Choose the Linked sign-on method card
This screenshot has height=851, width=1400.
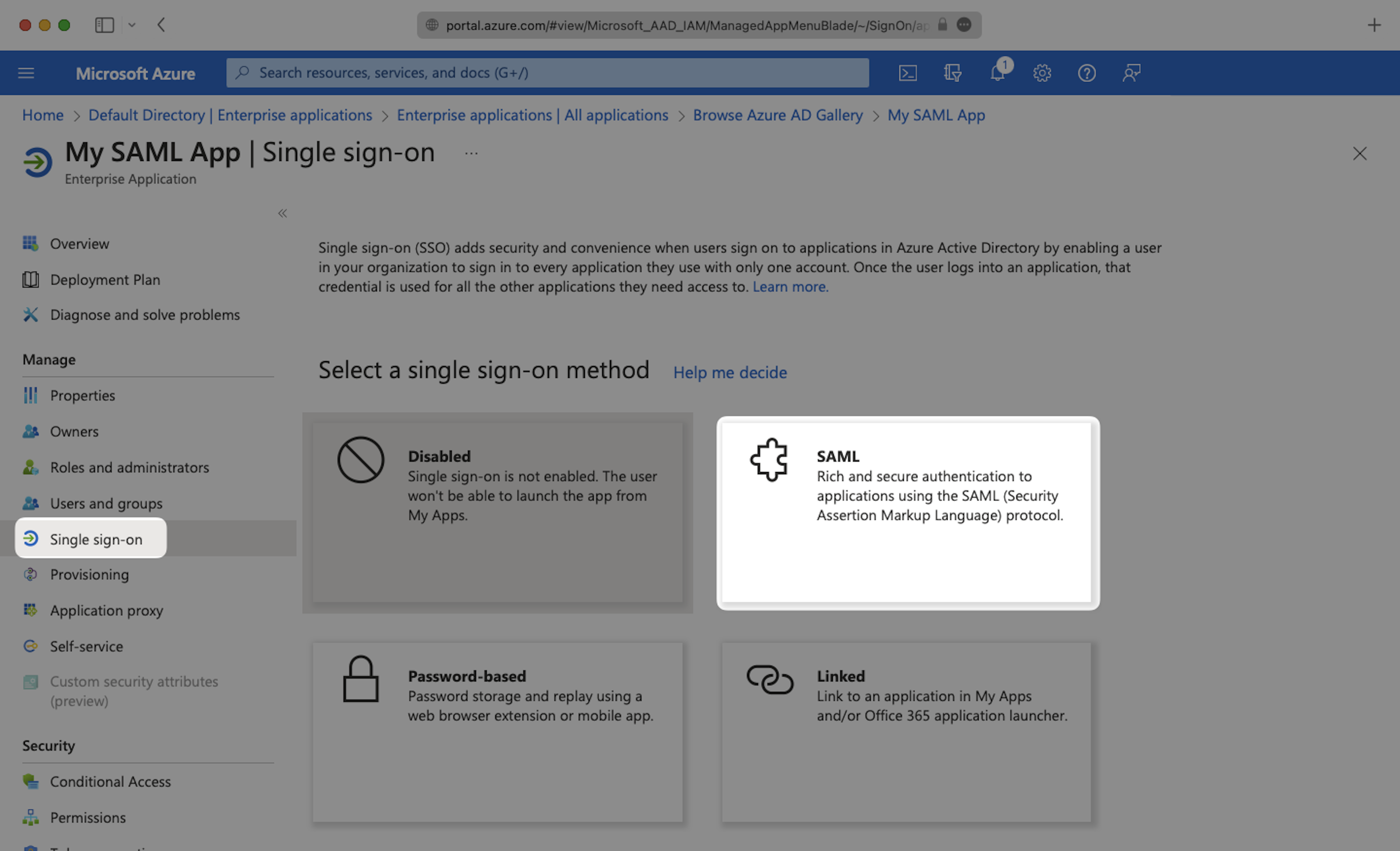[906, 732]
